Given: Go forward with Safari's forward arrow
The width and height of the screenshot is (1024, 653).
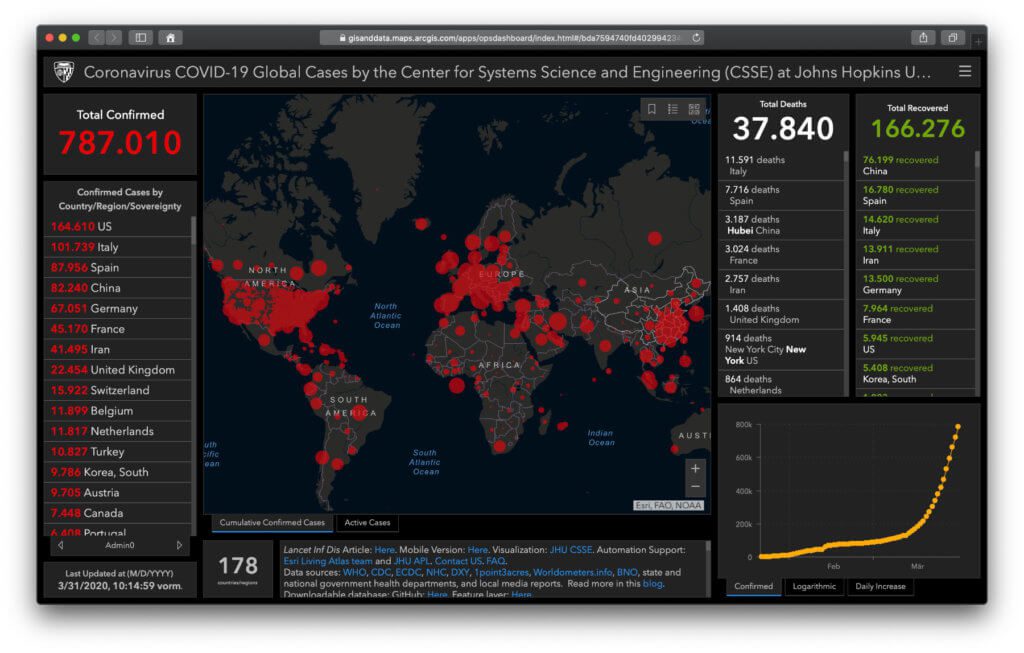Looking at the screenshot, I should click(x=114, y=38).
